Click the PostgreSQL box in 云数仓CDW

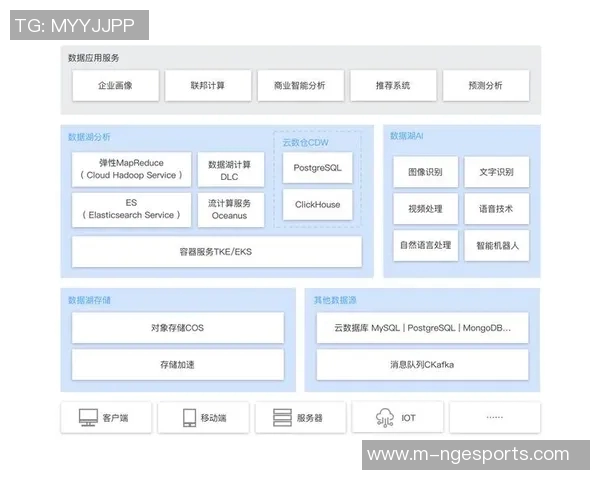318,168
